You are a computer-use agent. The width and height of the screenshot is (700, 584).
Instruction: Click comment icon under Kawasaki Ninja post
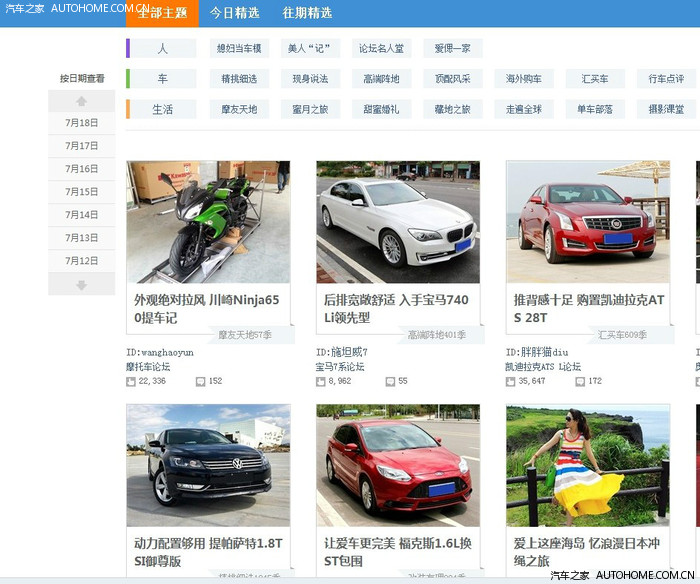click(x=201, y=381)
